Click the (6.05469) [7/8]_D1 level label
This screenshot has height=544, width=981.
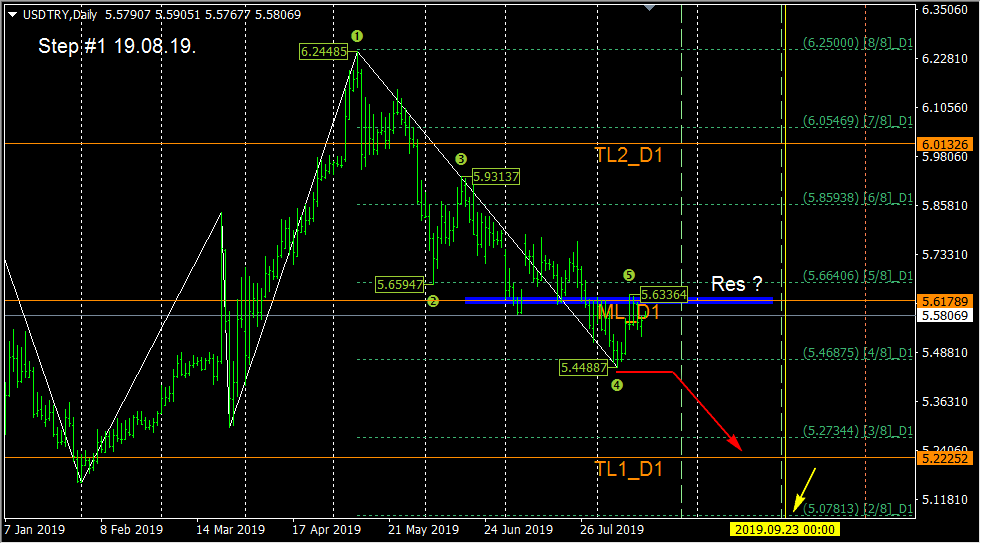(858, 121)
